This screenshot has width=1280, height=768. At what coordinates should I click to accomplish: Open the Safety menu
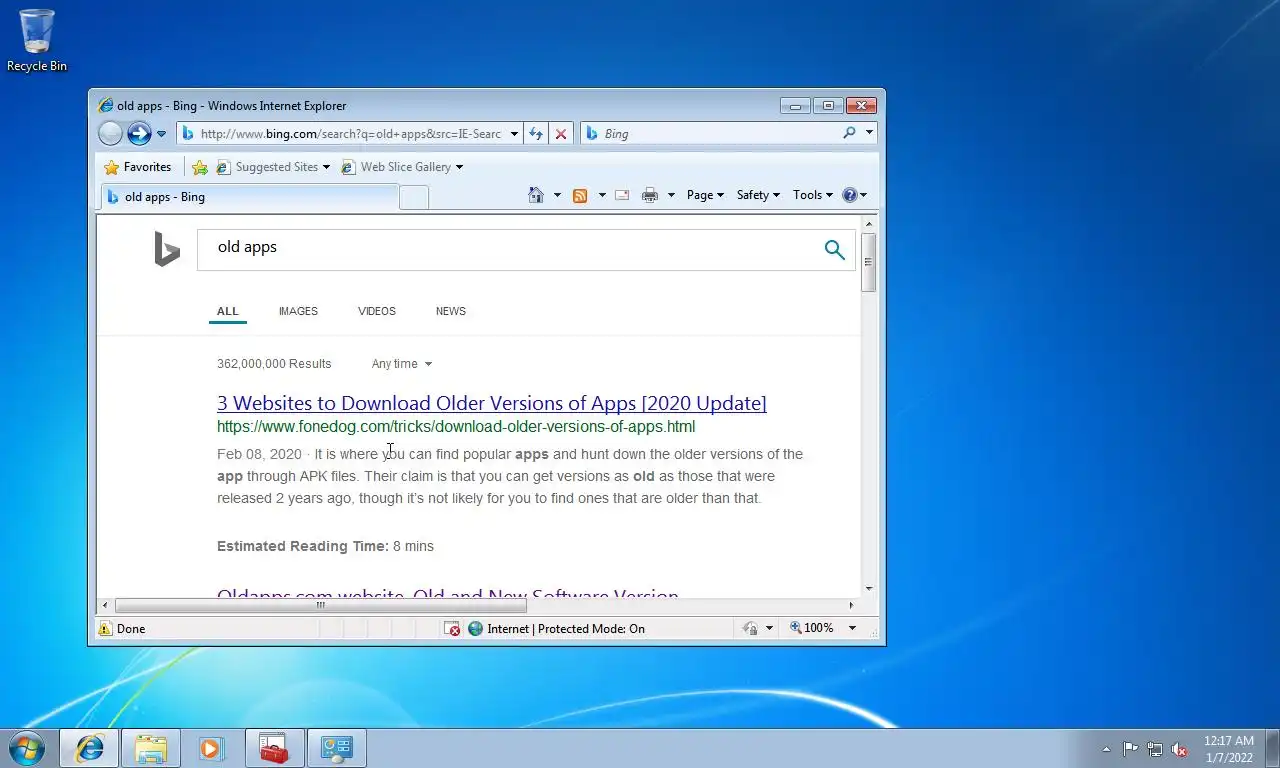(758, 195)
